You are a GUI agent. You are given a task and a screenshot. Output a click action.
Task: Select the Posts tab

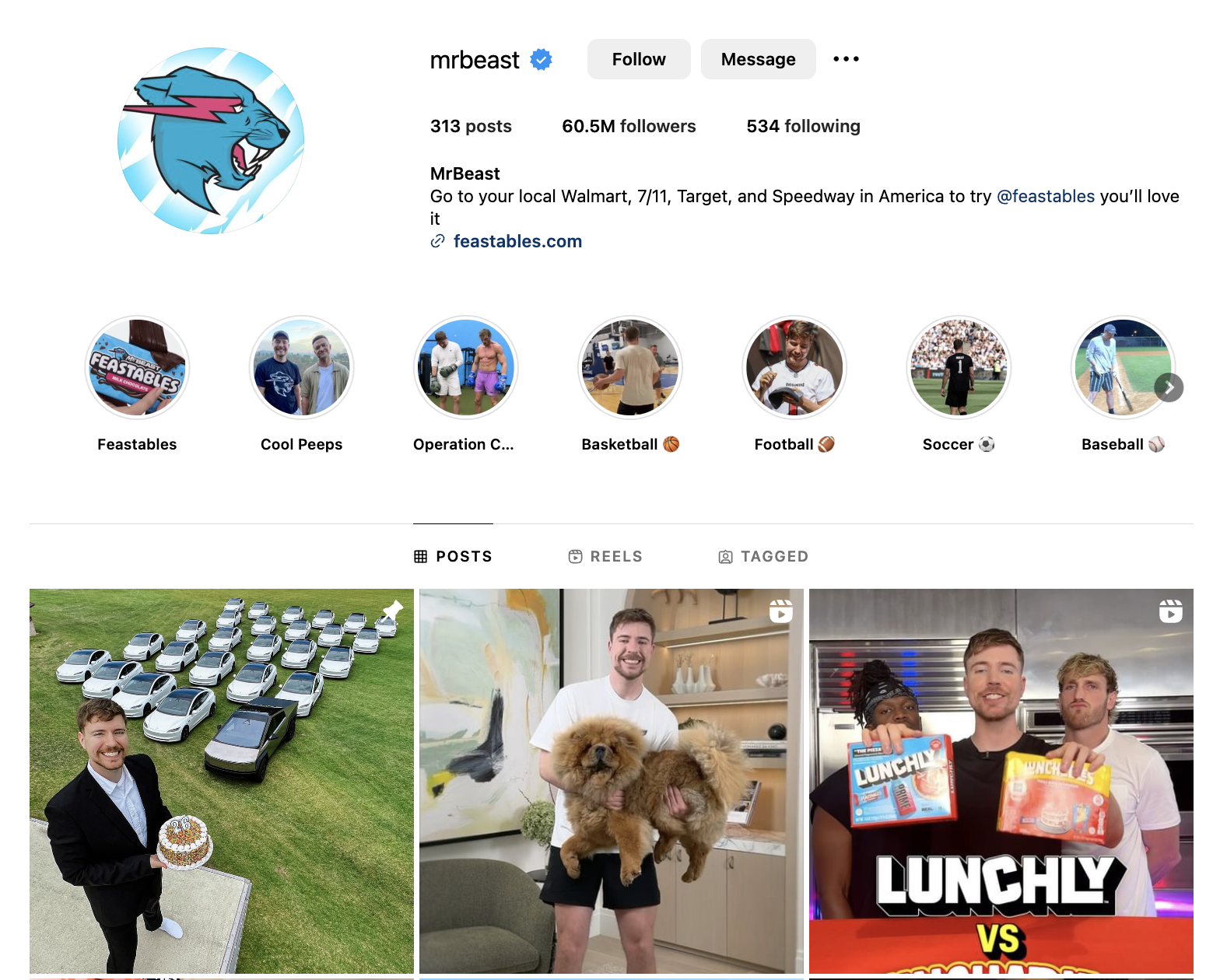pos(453,556)
